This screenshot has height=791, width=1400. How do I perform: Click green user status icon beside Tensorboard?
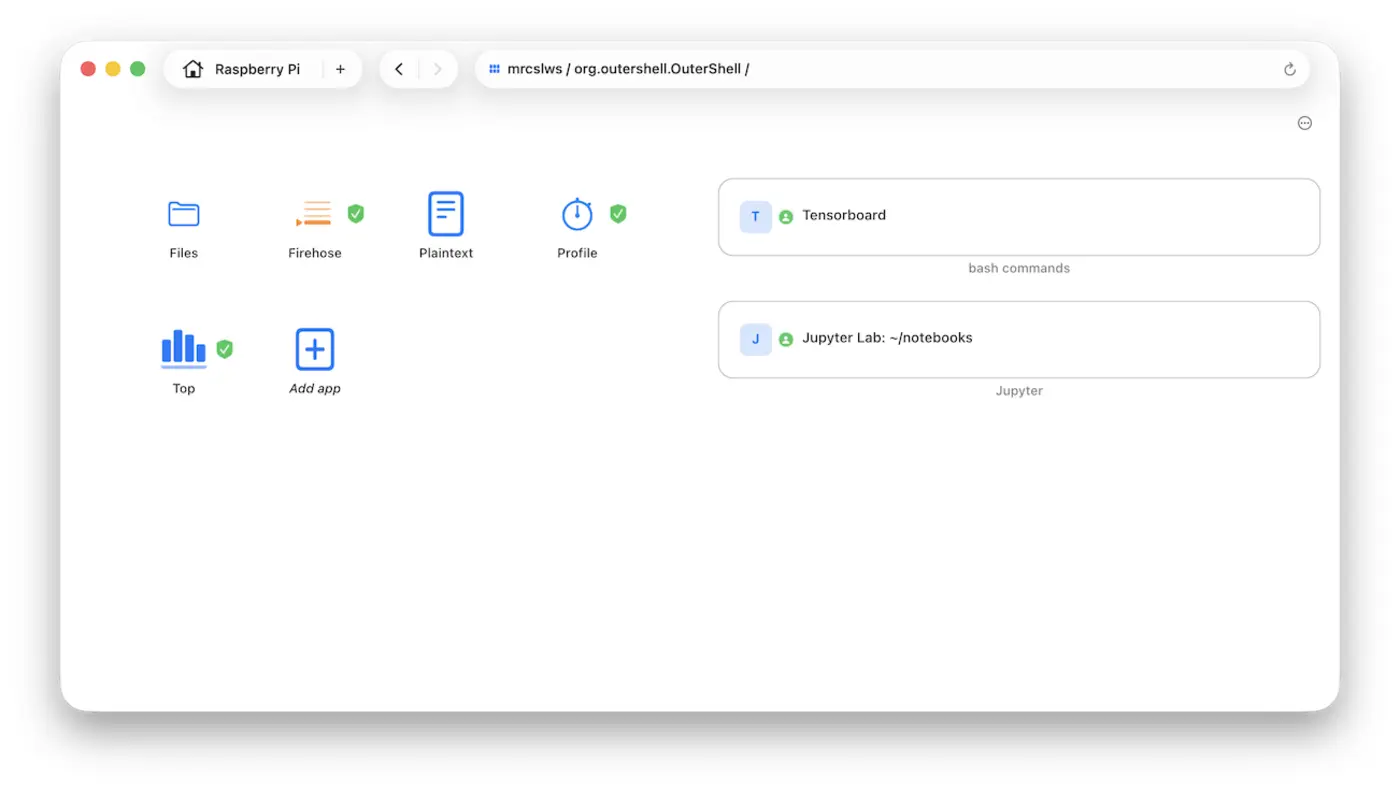click(786, 216)
